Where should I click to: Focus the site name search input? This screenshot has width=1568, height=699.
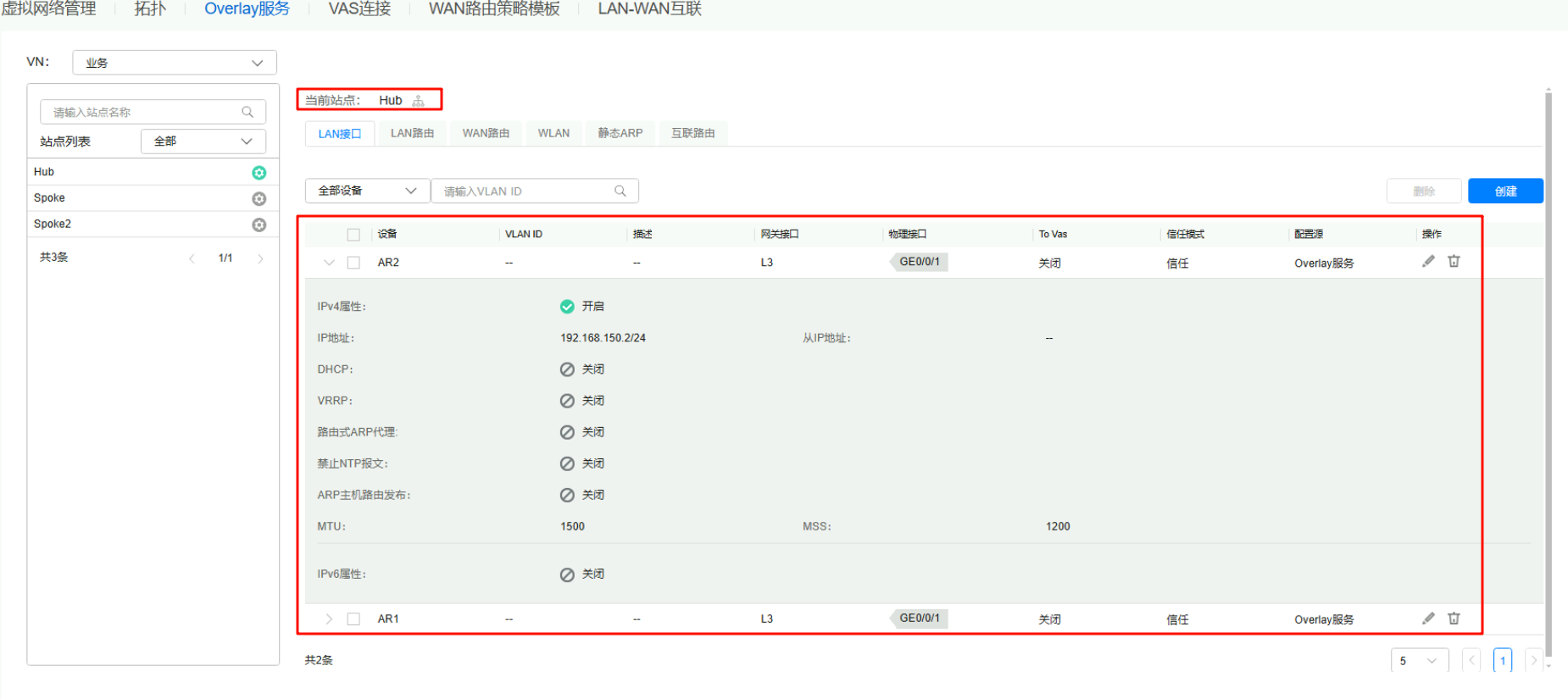pos(144,112)
